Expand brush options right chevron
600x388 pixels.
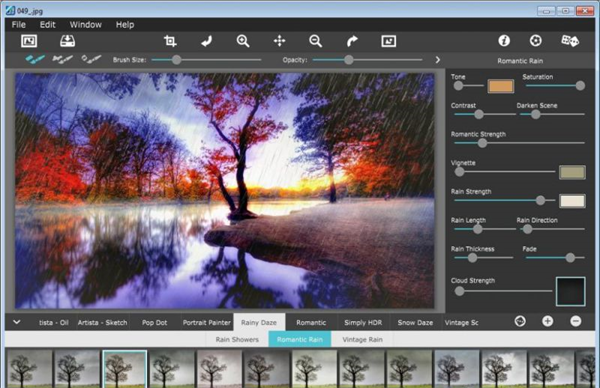pos(438,60)
